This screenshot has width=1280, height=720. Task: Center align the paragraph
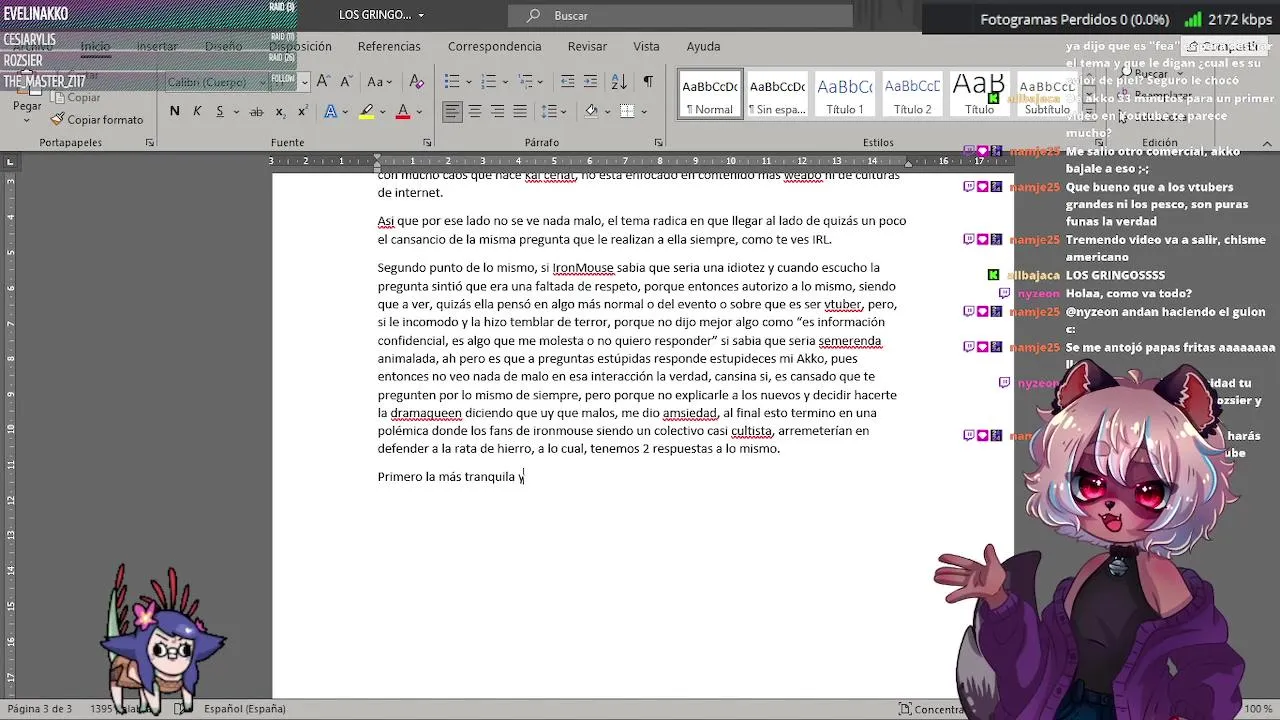pos(475,111)
